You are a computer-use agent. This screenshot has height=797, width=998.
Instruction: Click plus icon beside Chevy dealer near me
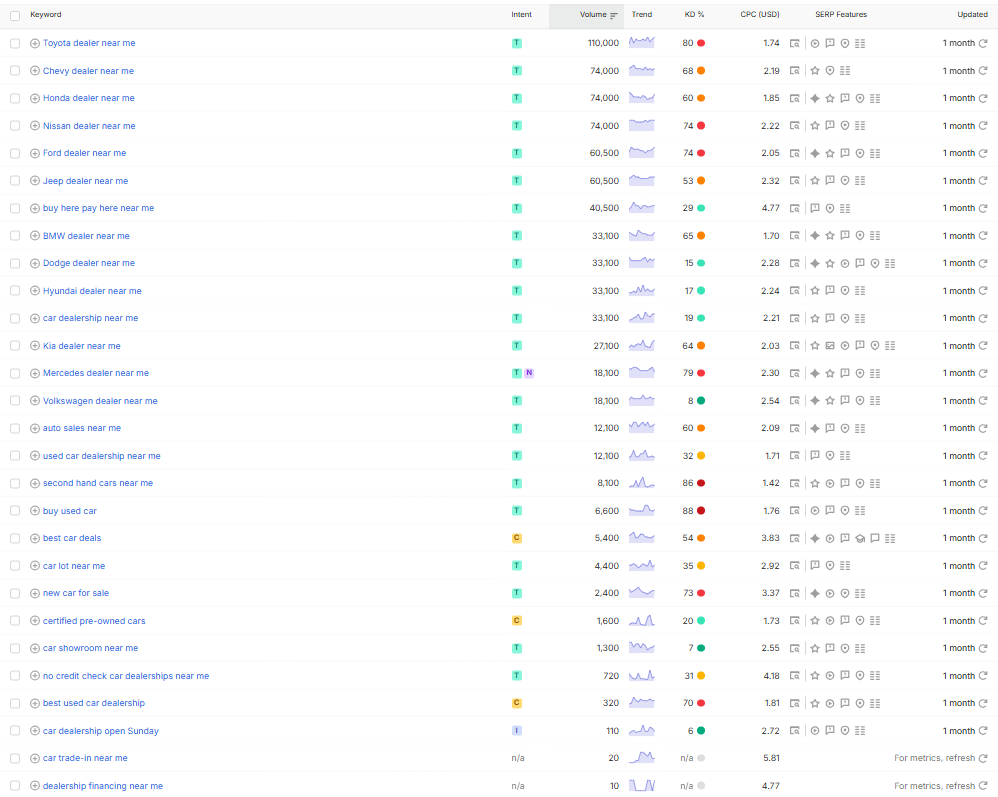[35, 71]
